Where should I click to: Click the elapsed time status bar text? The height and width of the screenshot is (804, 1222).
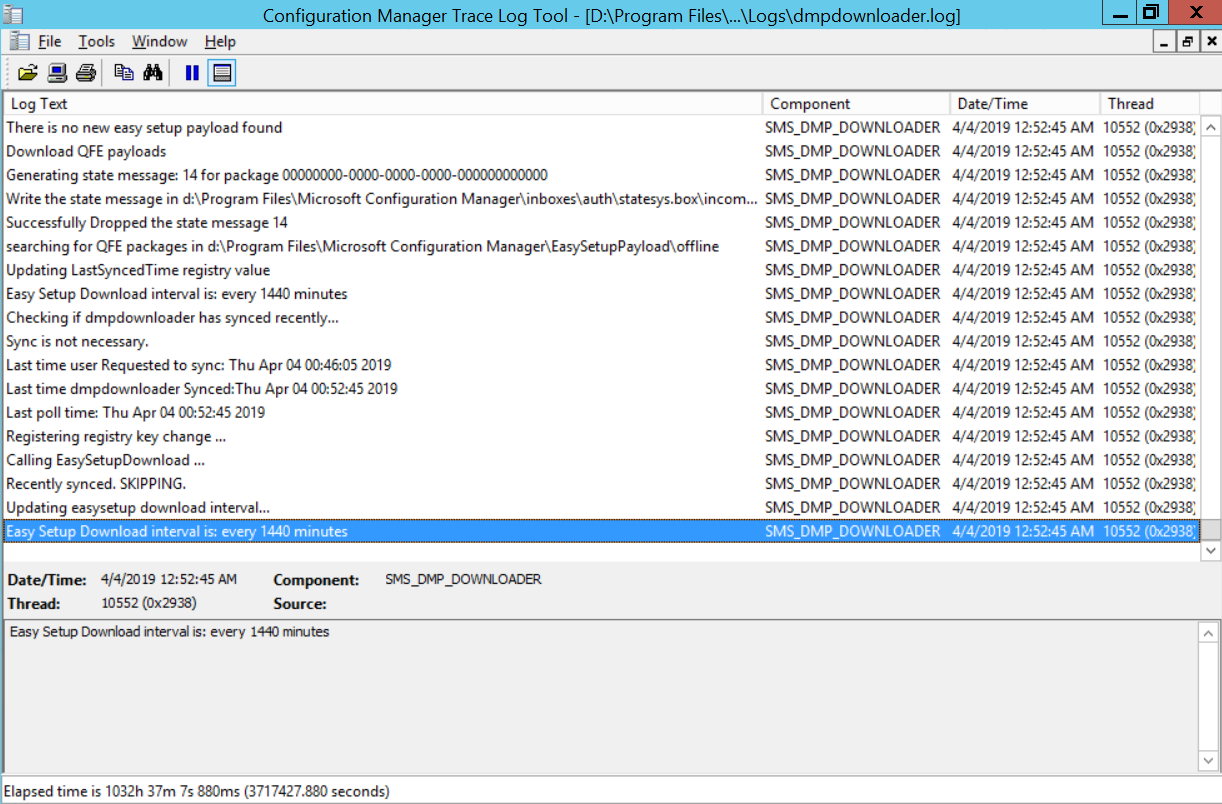197,791
